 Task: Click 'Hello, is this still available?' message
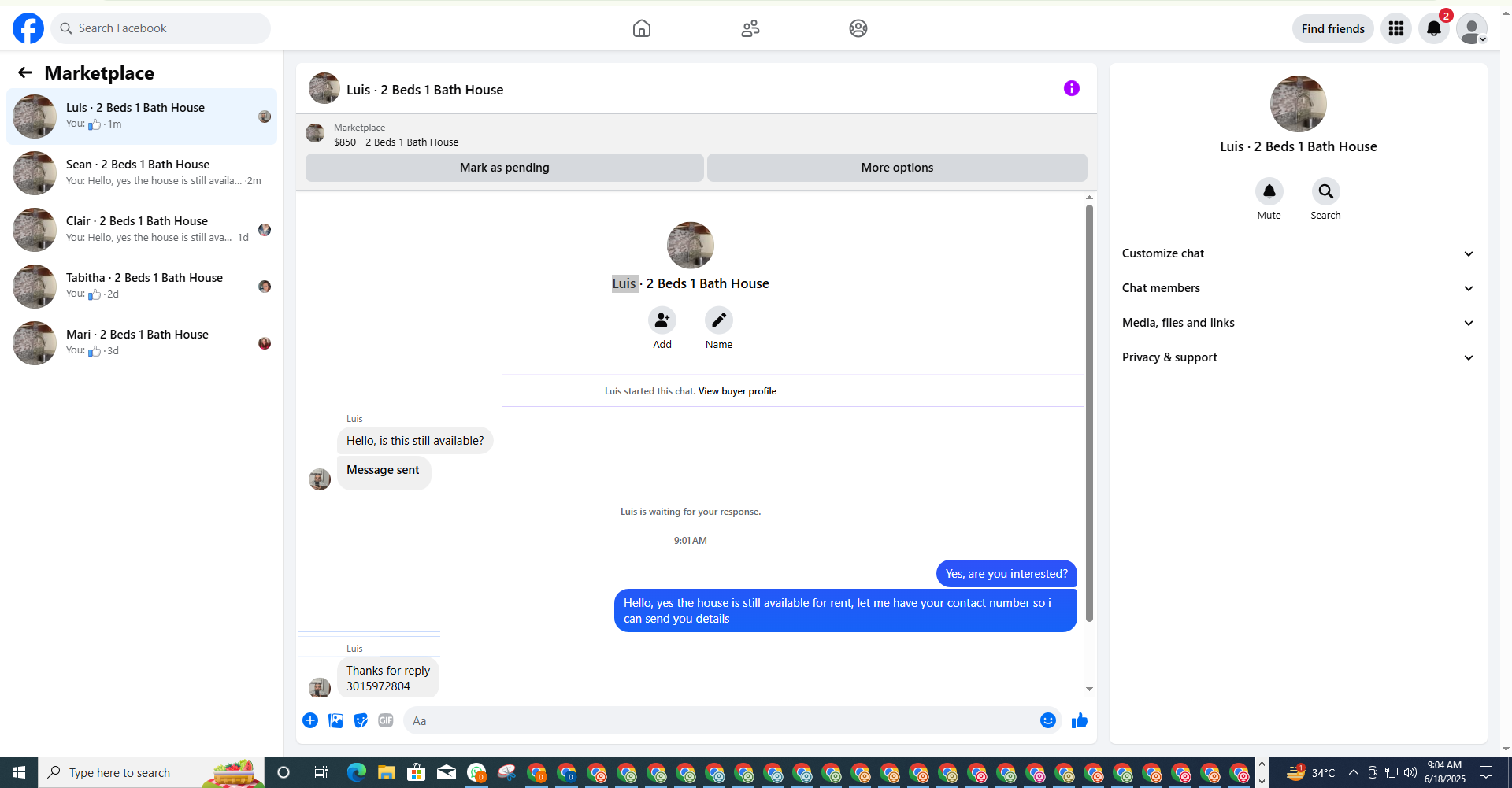click(x=415, y=441)
